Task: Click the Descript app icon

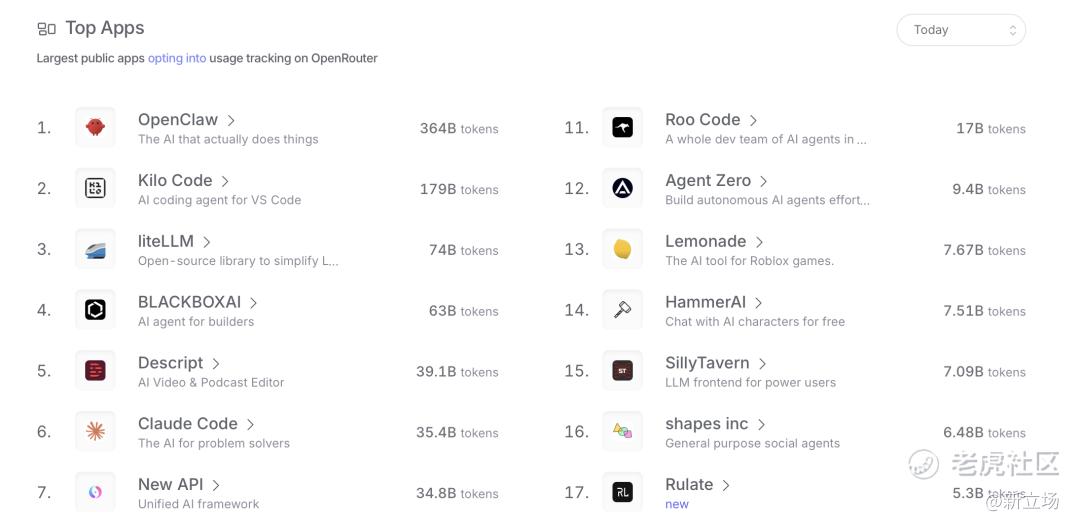Action: [x=95, y=371]
